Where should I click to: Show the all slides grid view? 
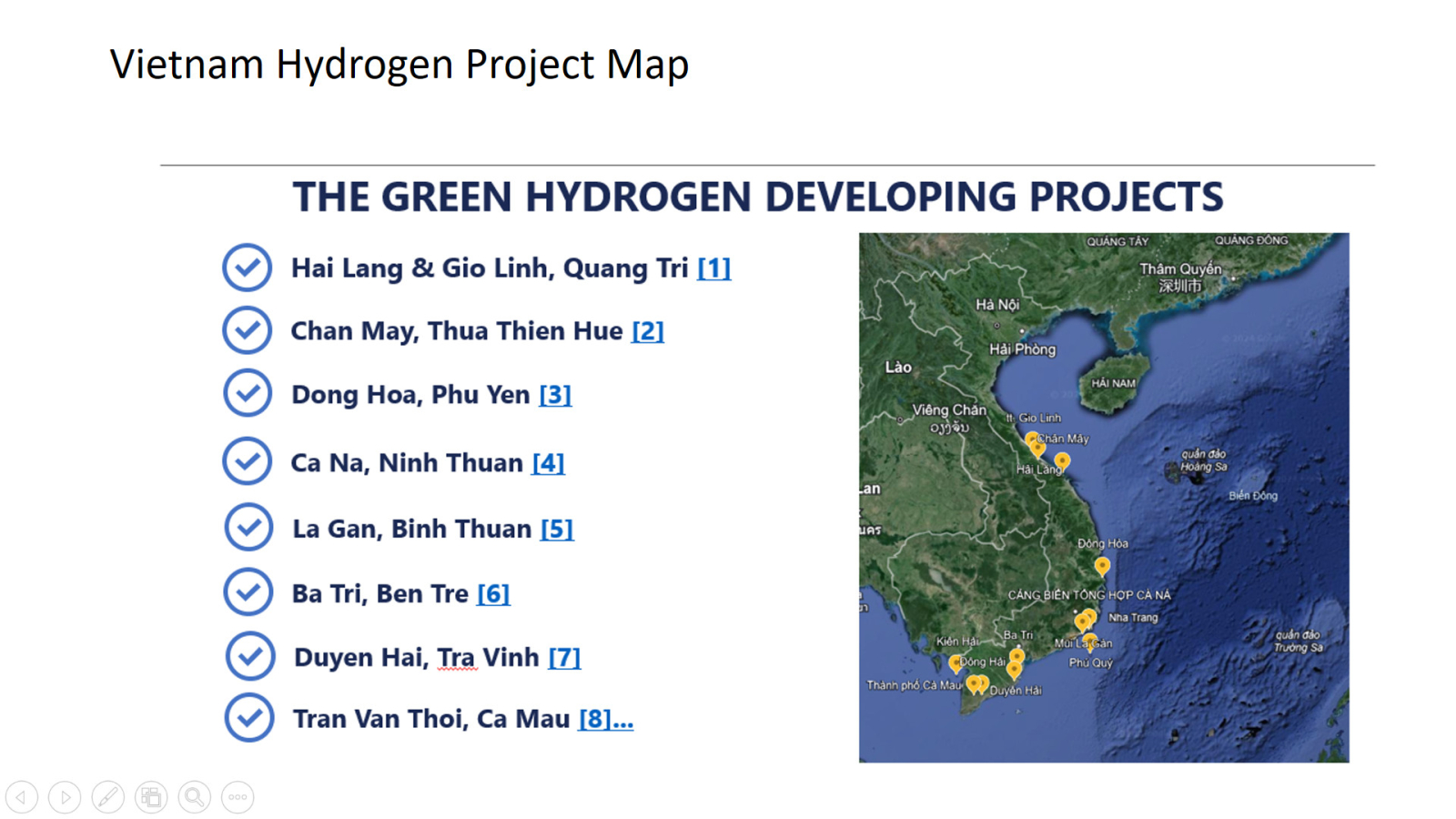coord(151,797)
